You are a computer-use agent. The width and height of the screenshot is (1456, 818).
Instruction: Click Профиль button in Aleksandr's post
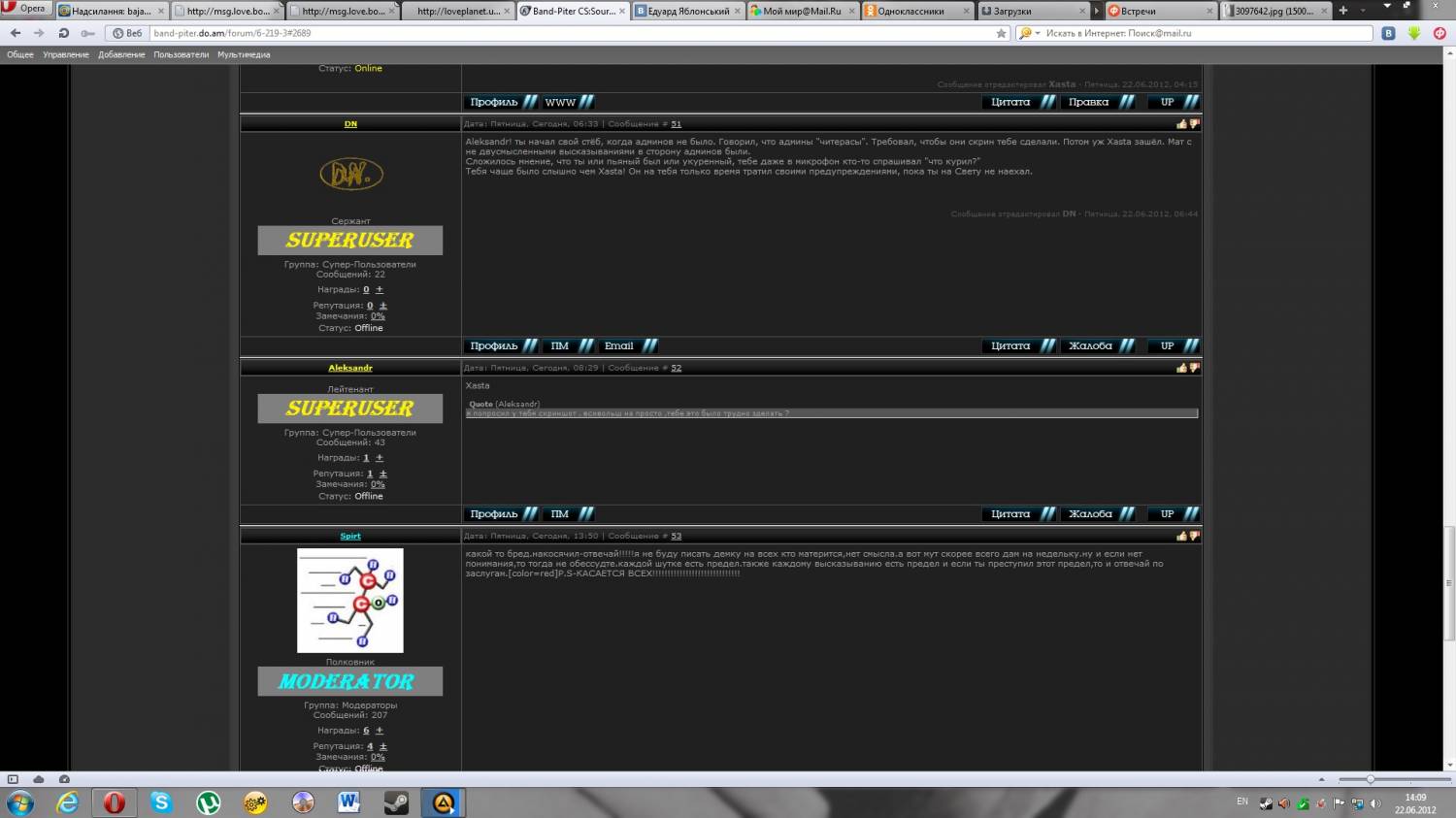[503, 514]
